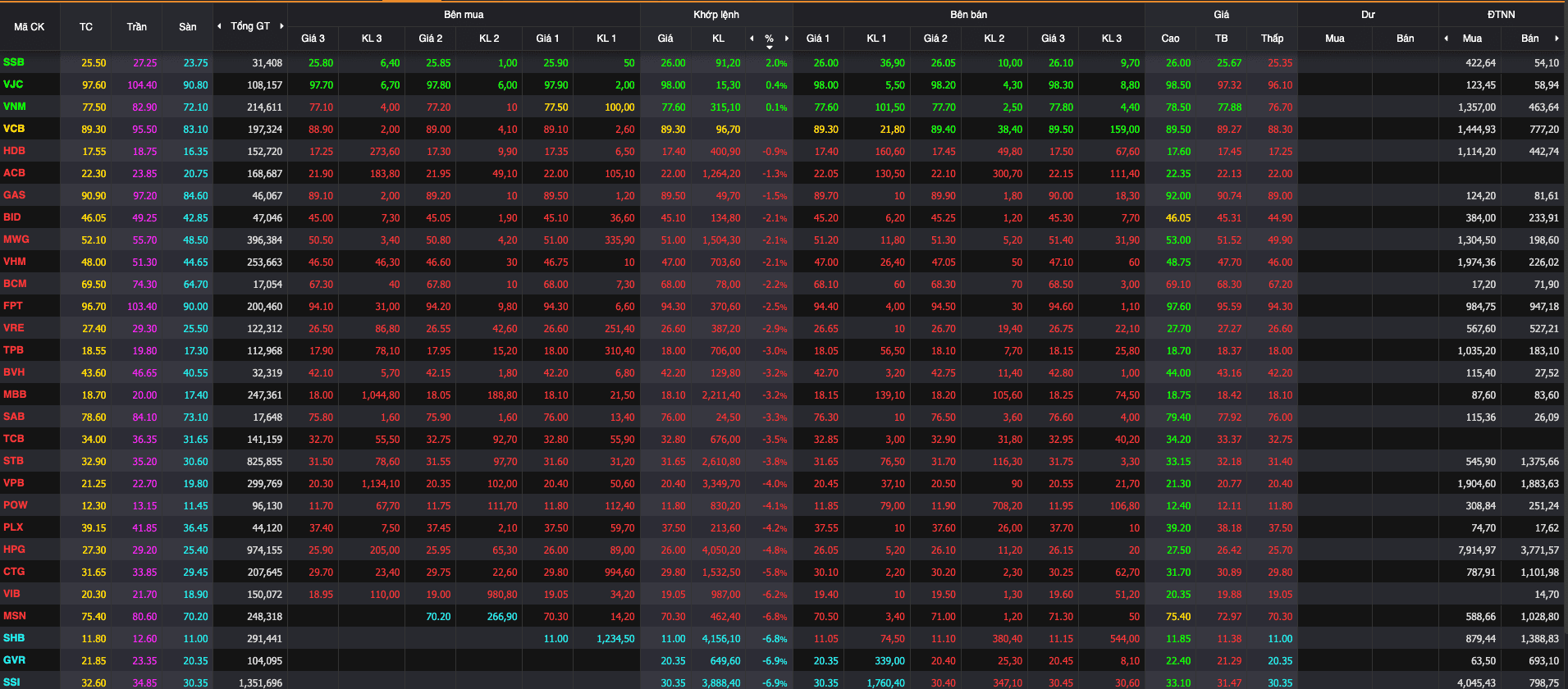
Task: Open VHM ticker symbol
Action: click(15, 262)
